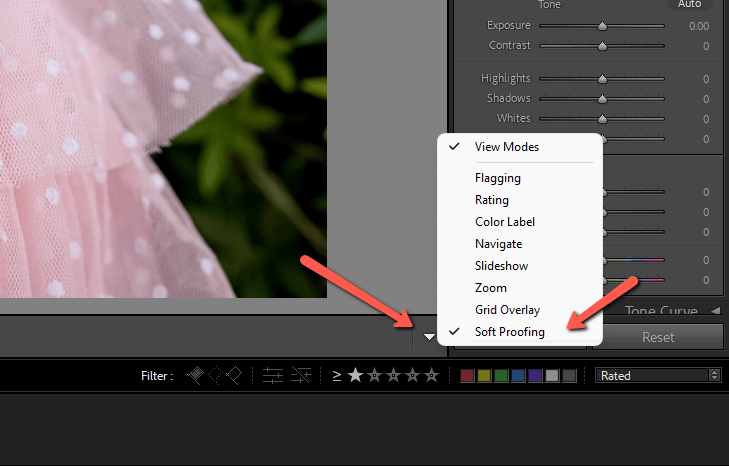Screen dimensions: 729x466
Task: Filter by unedited photos crossed-sliders icon
Action: coord(301,376)
